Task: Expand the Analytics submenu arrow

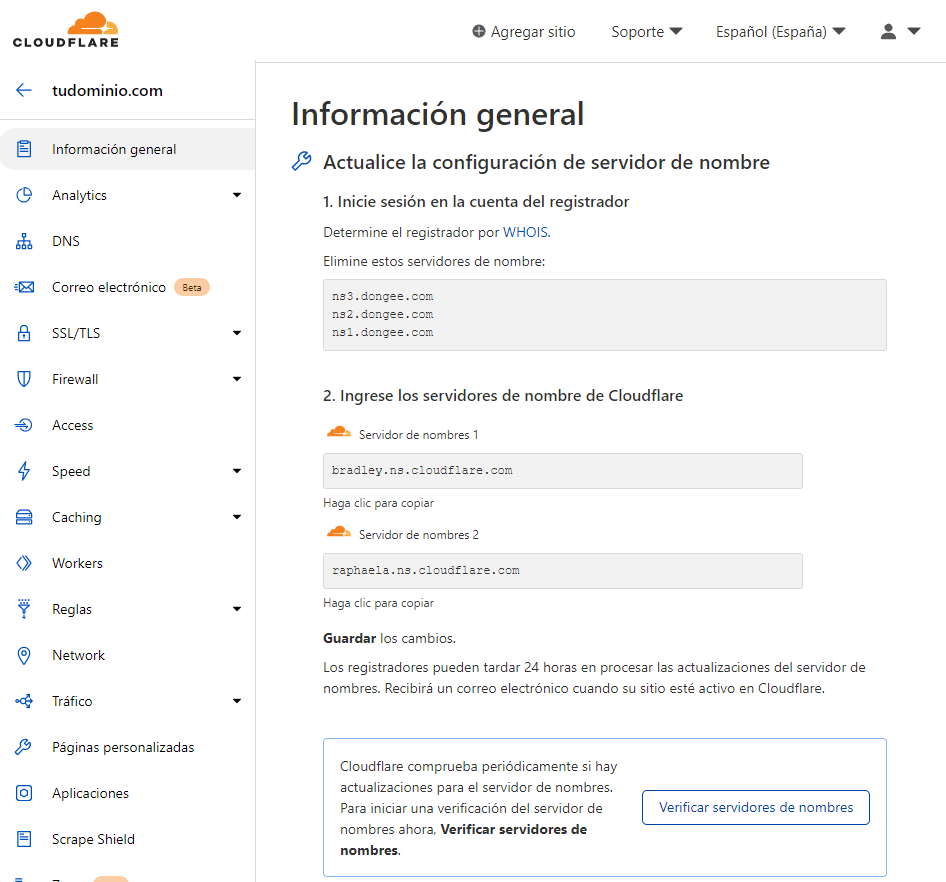Action: pyautogui.click(x=237, y=195)
